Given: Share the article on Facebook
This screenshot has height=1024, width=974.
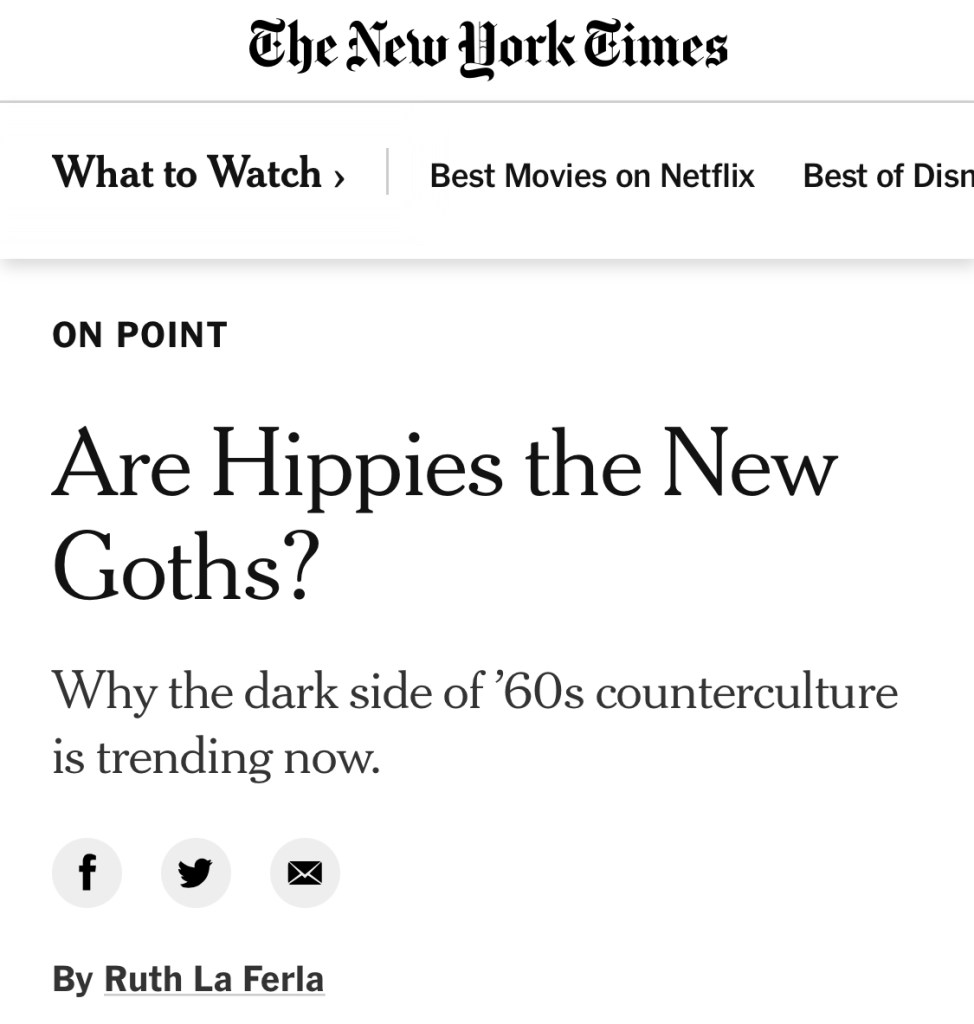Looking at the screenshot, I should coord(87,873).
